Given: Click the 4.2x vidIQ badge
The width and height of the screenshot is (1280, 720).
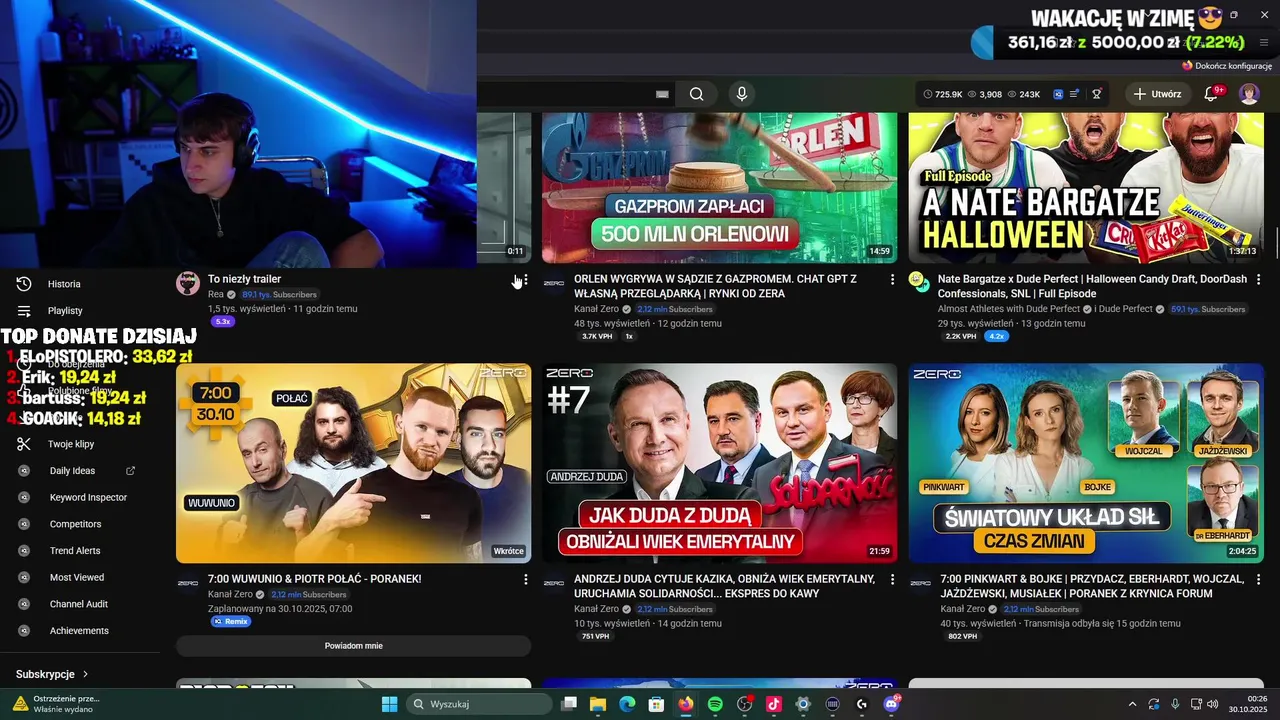Looking at the screenshot, I should pos(996,337).
